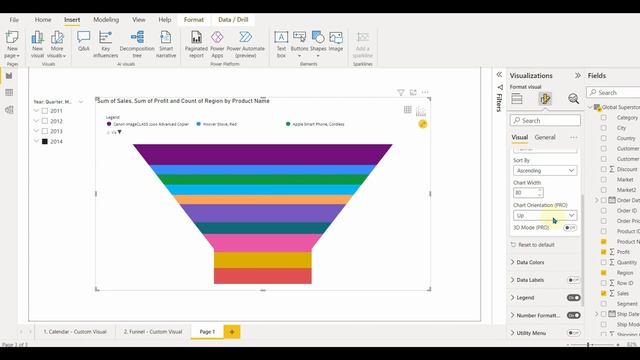Uncheck the Profit field checkbox
Viewport: 640px width, 360px height.
coord(603,252)
